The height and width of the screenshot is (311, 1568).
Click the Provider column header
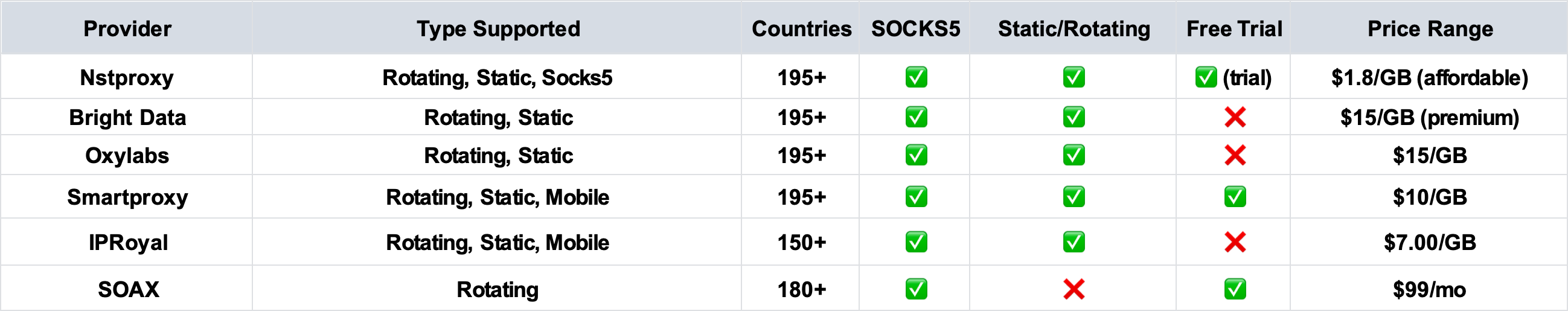click(127, 28)
